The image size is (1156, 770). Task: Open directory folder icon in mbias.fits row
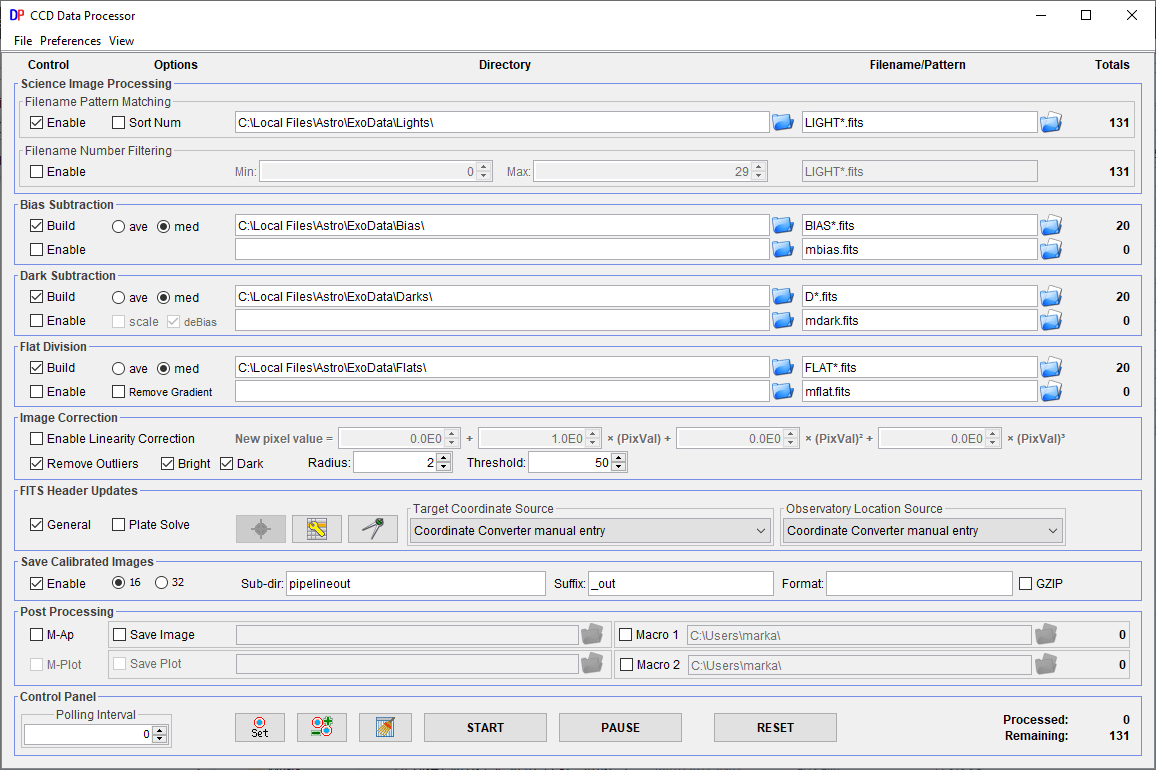point(782,249)
